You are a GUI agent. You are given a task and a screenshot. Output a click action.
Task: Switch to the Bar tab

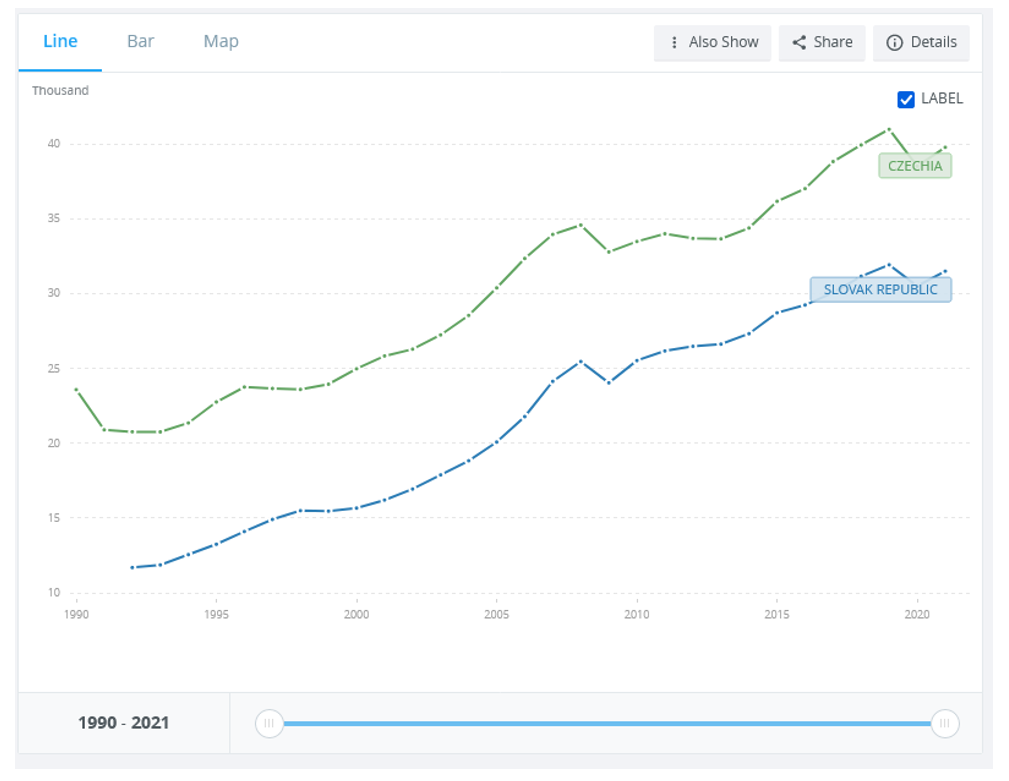[x=140, y=41]
